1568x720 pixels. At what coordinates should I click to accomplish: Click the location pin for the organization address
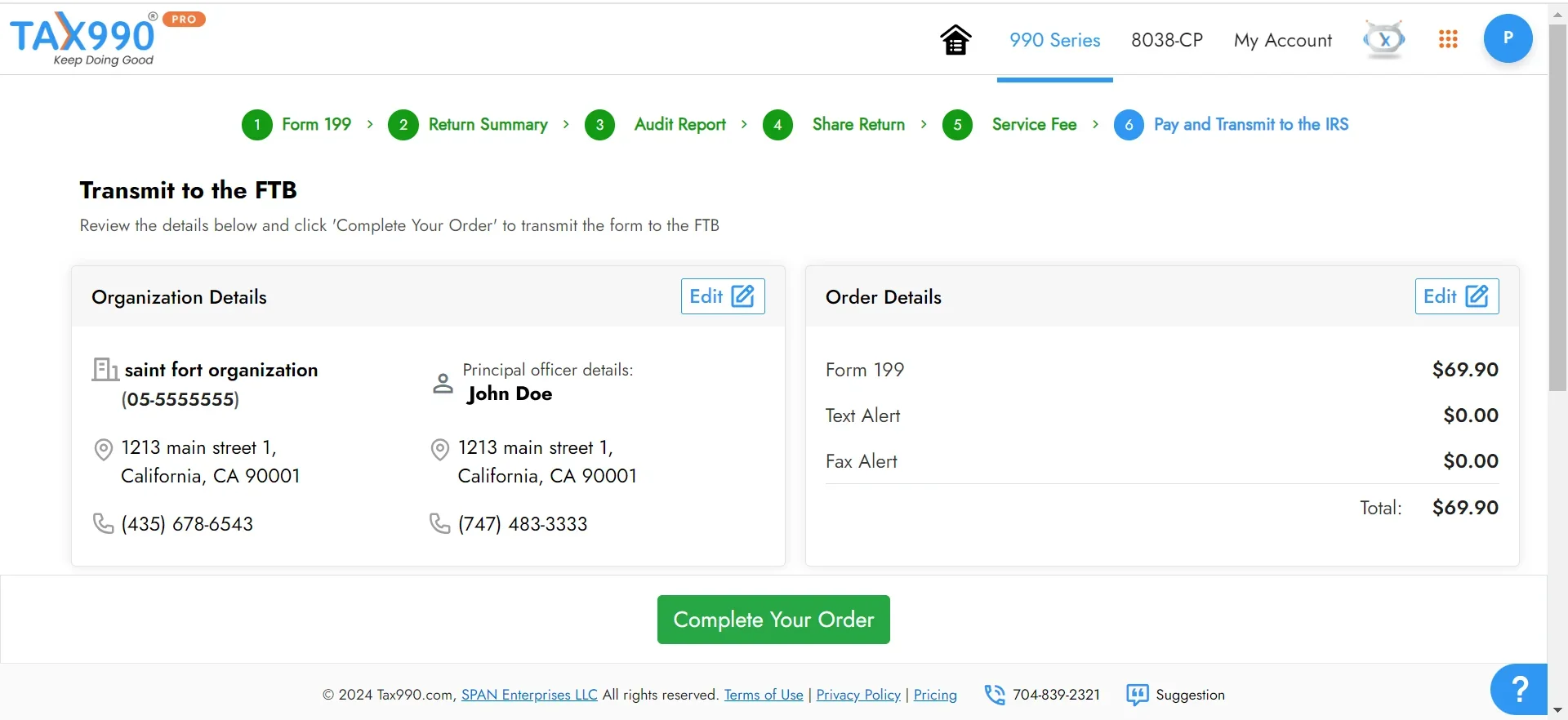104,449
